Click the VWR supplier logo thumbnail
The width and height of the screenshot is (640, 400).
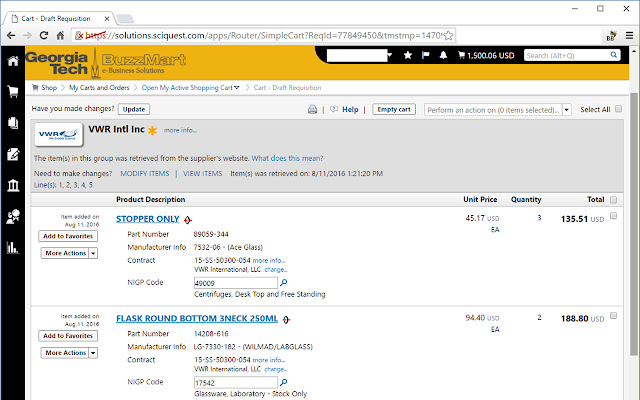(59, 134)
